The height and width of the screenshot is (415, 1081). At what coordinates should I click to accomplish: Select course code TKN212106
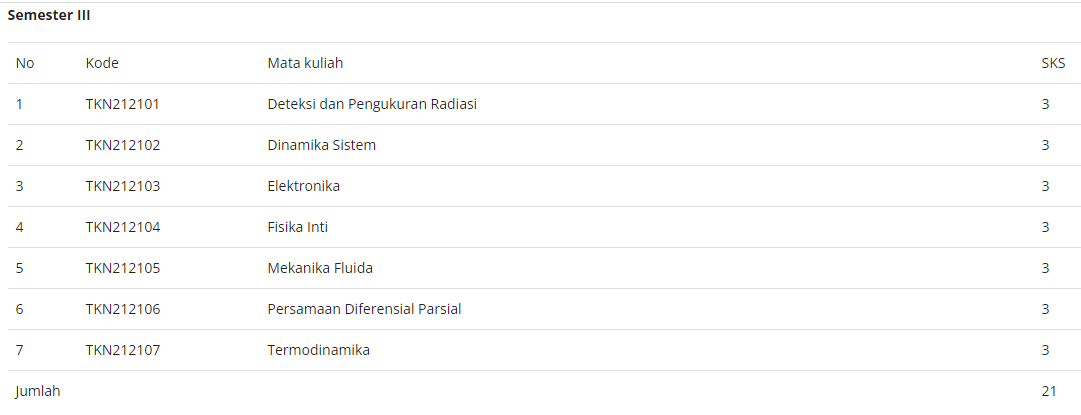coord(123,309)
